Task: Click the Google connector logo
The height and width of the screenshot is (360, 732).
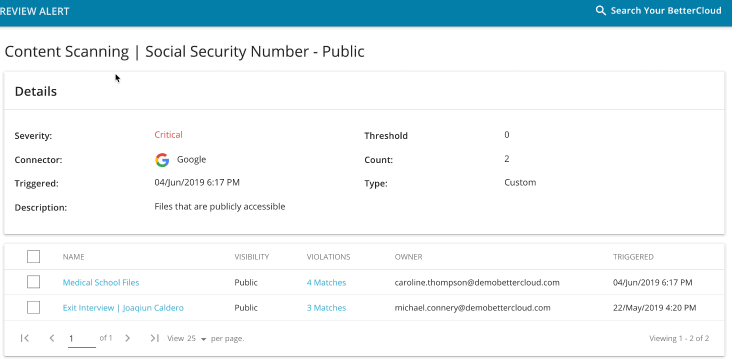Action: (162, 160)
